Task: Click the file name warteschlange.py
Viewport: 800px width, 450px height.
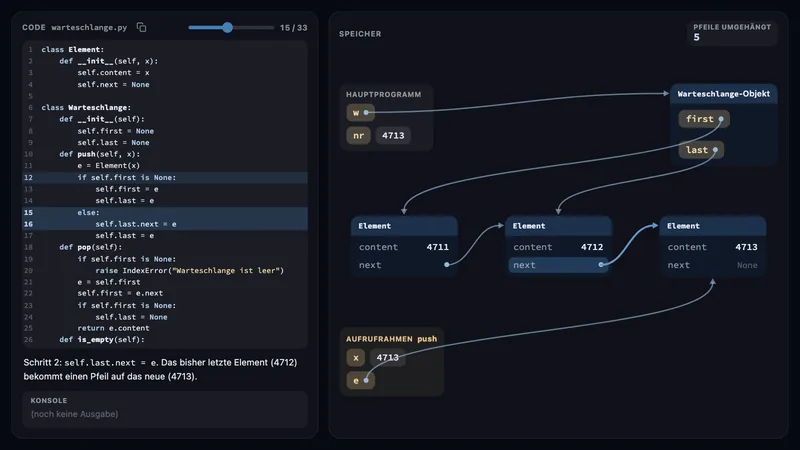Action: (89, 28)
